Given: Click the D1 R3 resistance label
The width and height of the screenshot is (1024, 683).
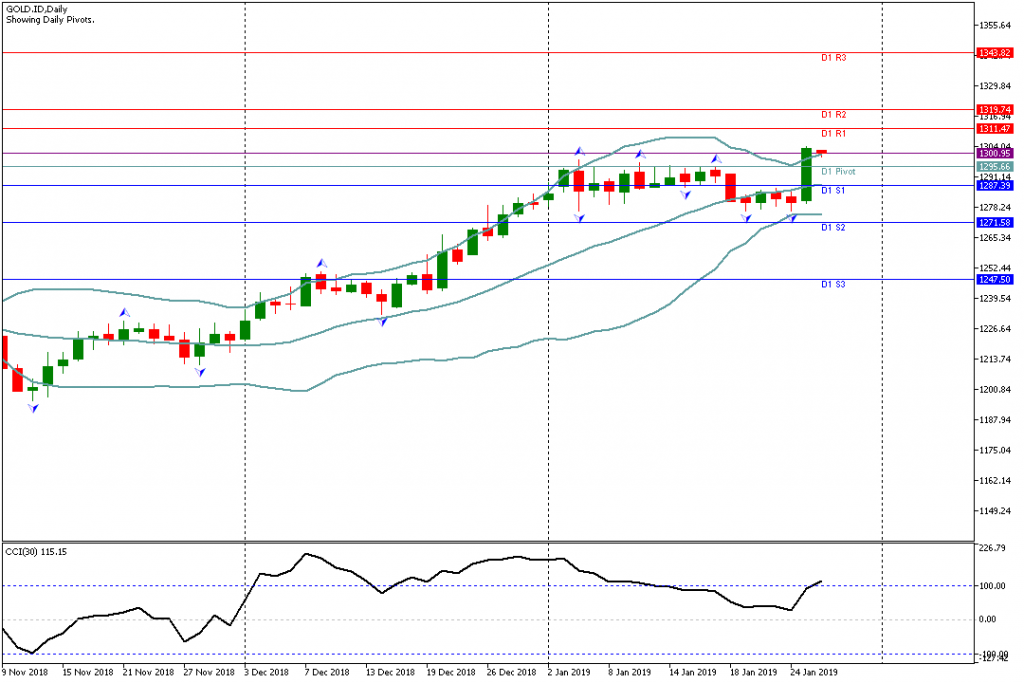Looking at the screenshot, I should pyautogui.click(x=834, y=58).
